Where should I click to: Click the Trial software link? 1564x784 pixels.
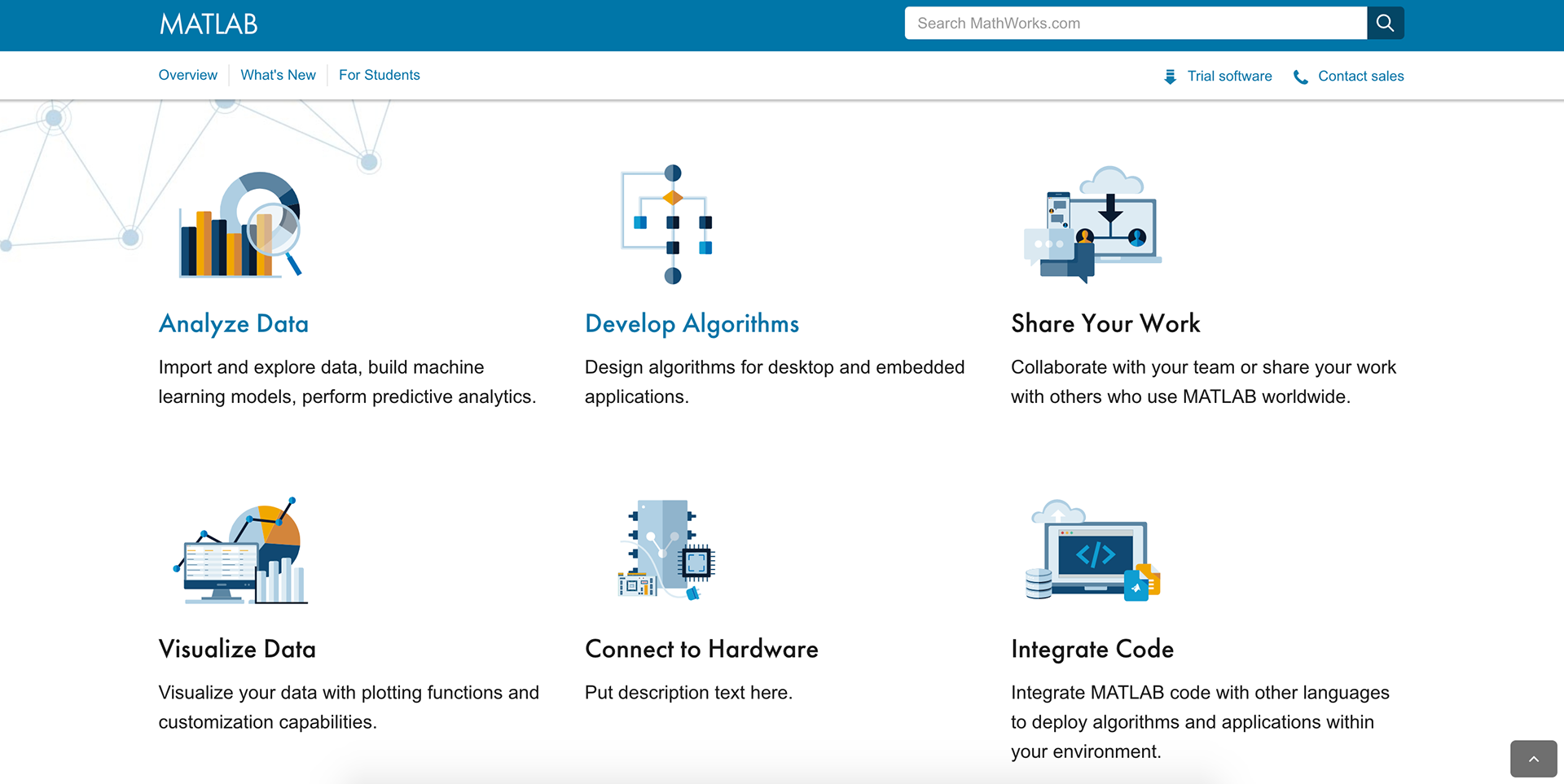point(1229,76)
